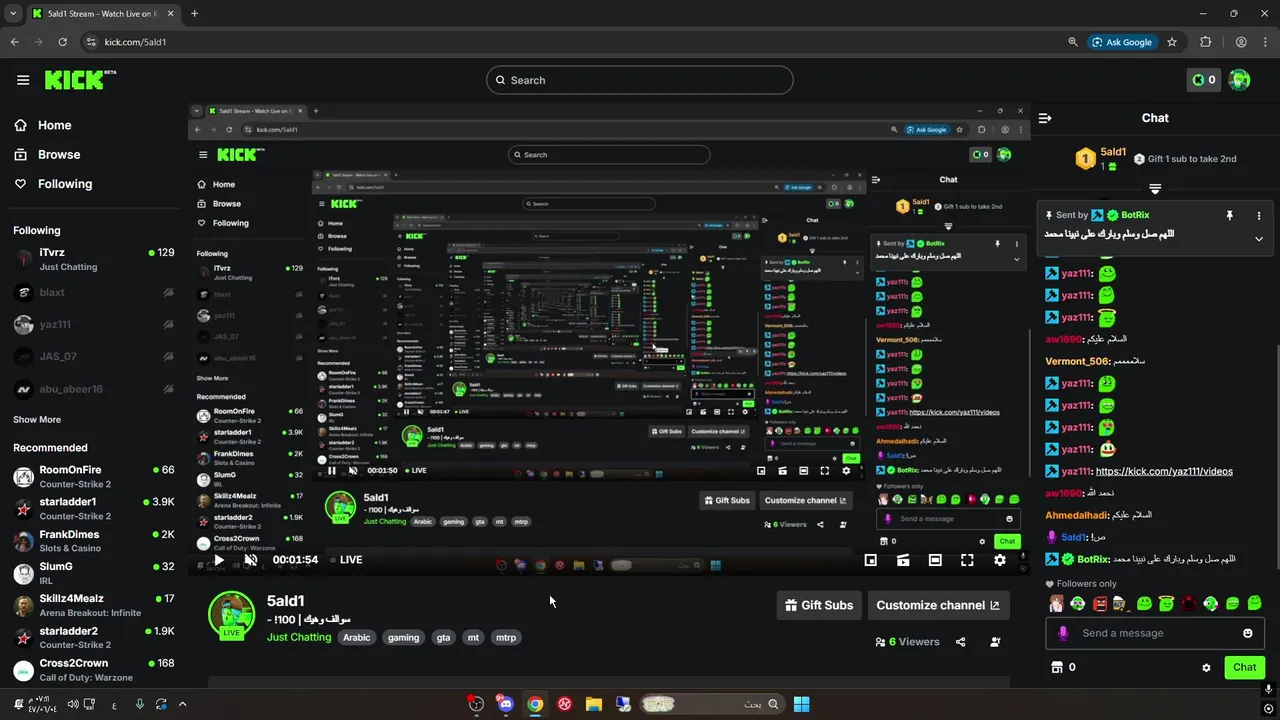Open the Just Chatting category link
This screenshot has height=720, width=1280.
(x=299, y=637)
